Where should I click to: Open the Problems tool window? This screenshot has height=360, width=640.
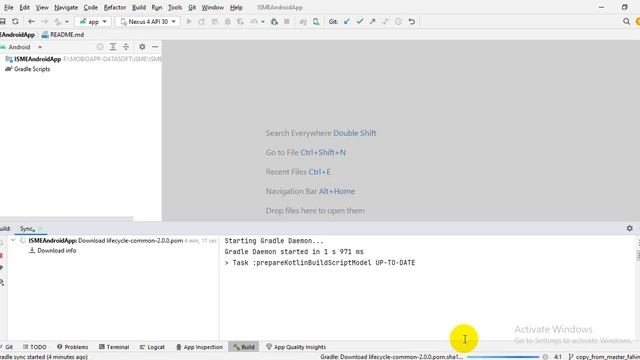tap(73, 347)
